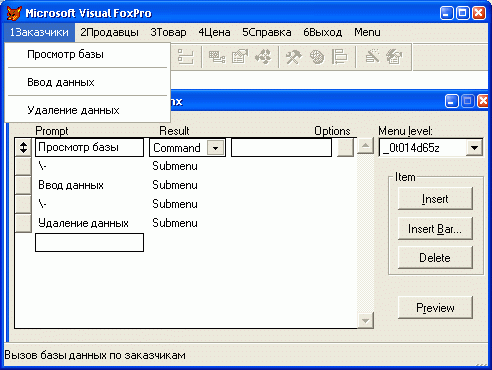Viewport: 492px width, 370px height.
Task: Click the Insert Bar... button
Action: tap(435, 229)
